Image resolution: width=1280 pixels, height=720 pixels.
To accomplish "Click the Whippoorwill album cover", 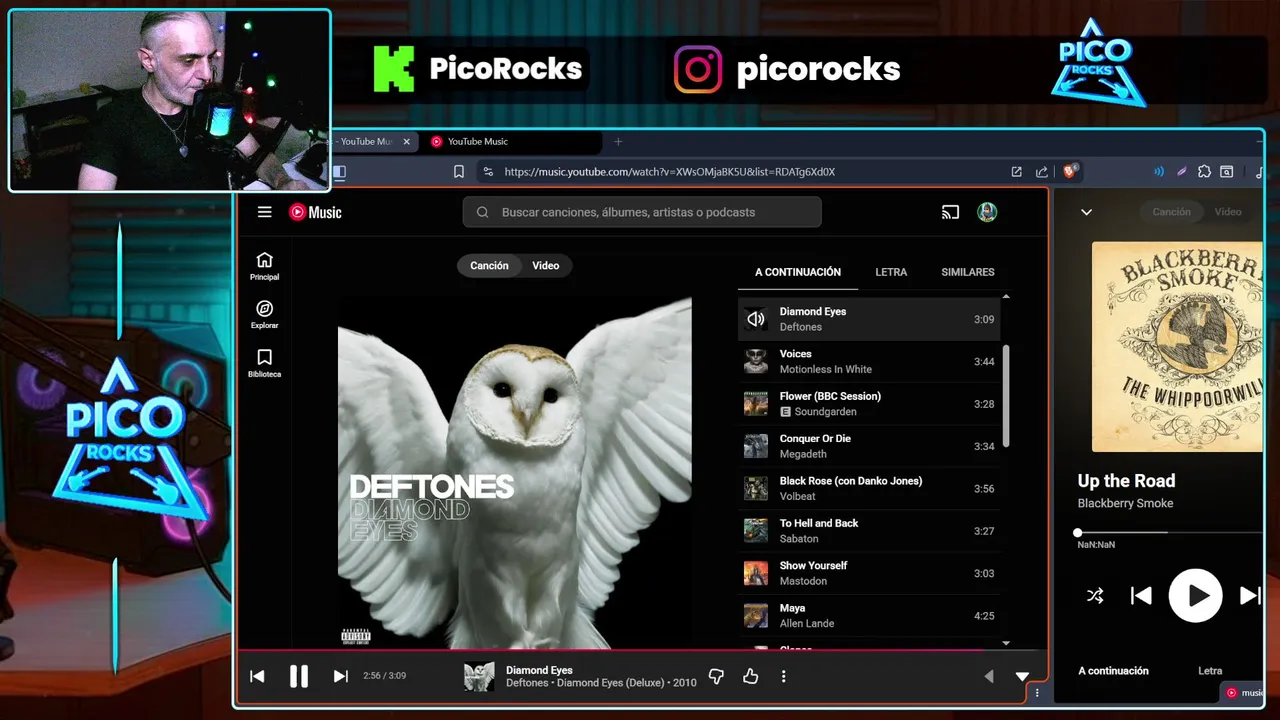I will [1177, 346].
